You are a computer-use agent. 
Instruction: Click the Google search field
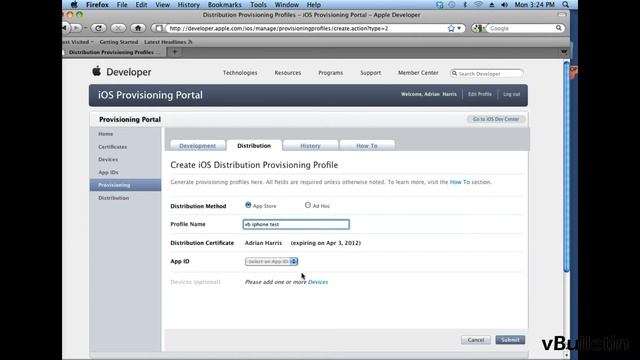(521, 28)
